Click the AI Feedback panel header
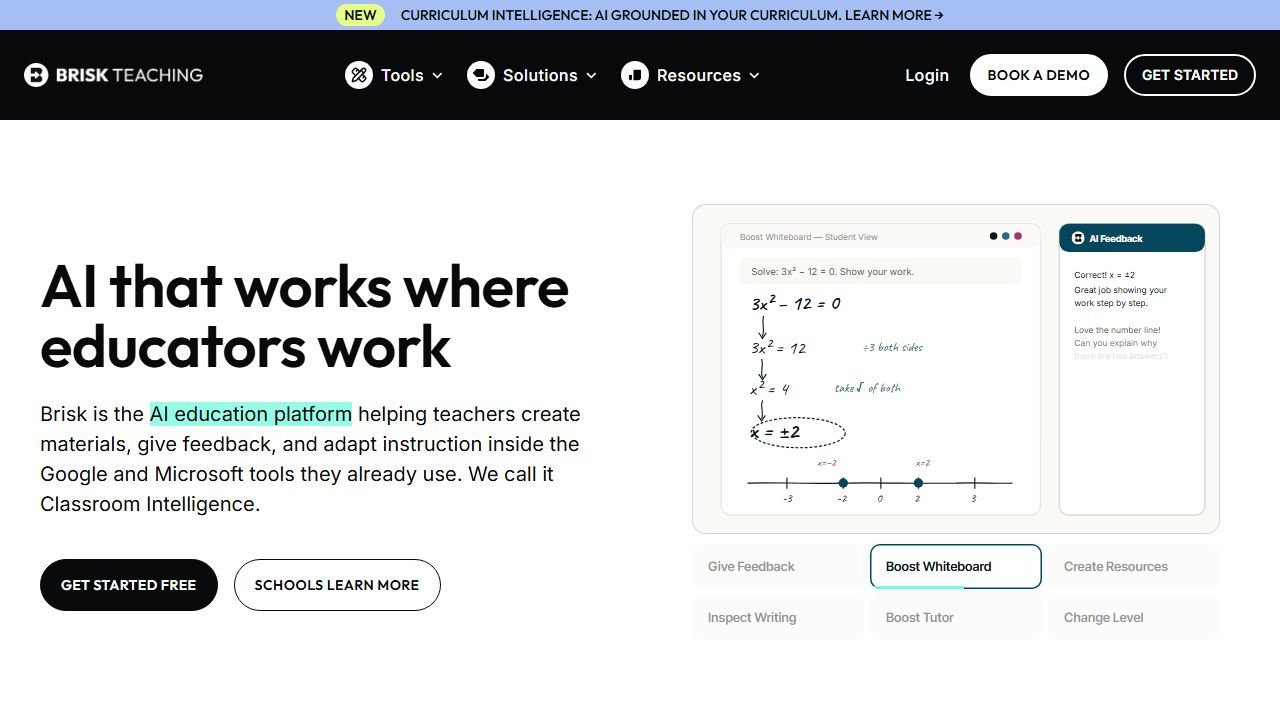The width and height of the screenshot is (1280, 720). click(x=1132, y=238)
